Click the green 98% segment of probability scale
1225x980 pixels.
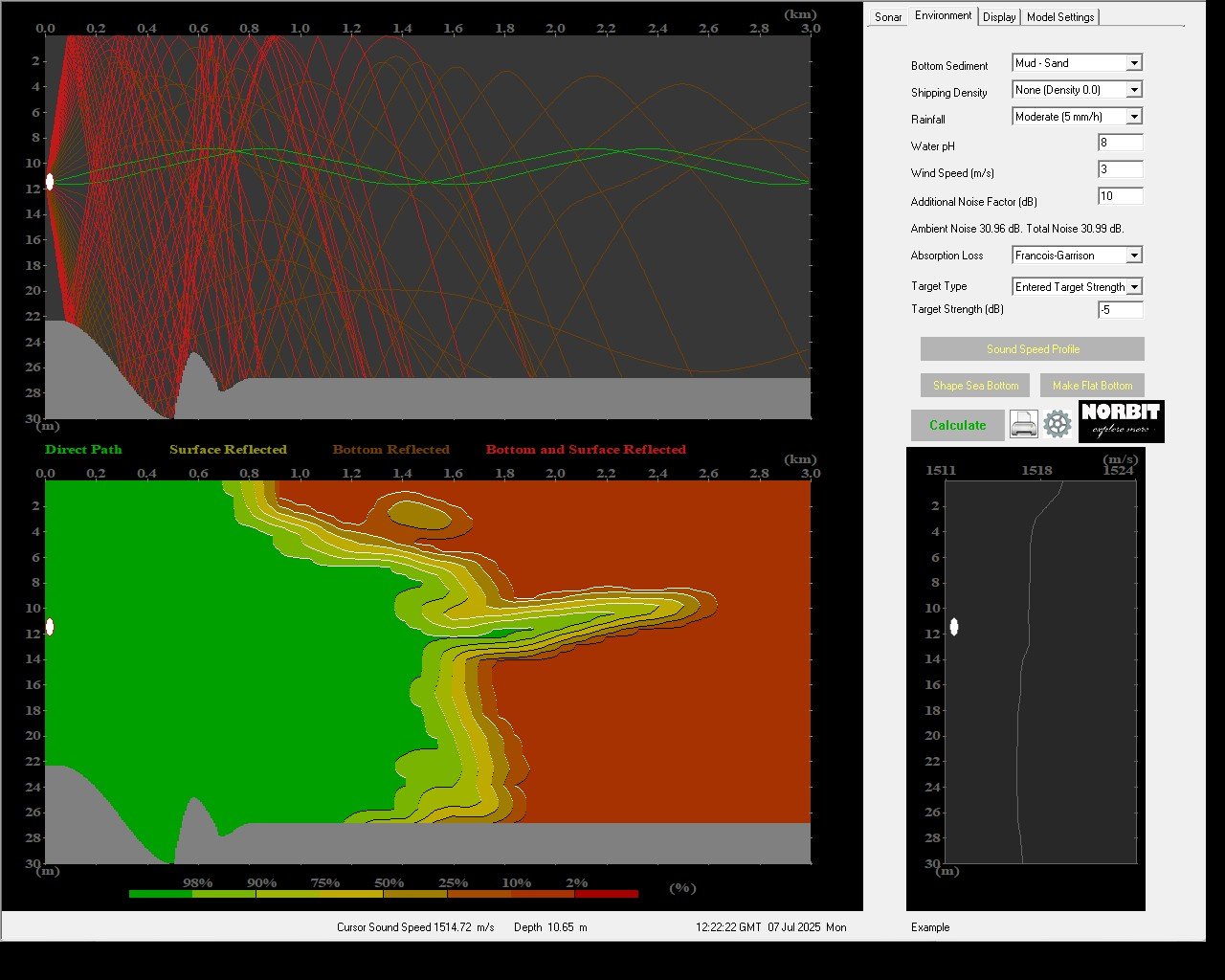click(x=161, y=894)
